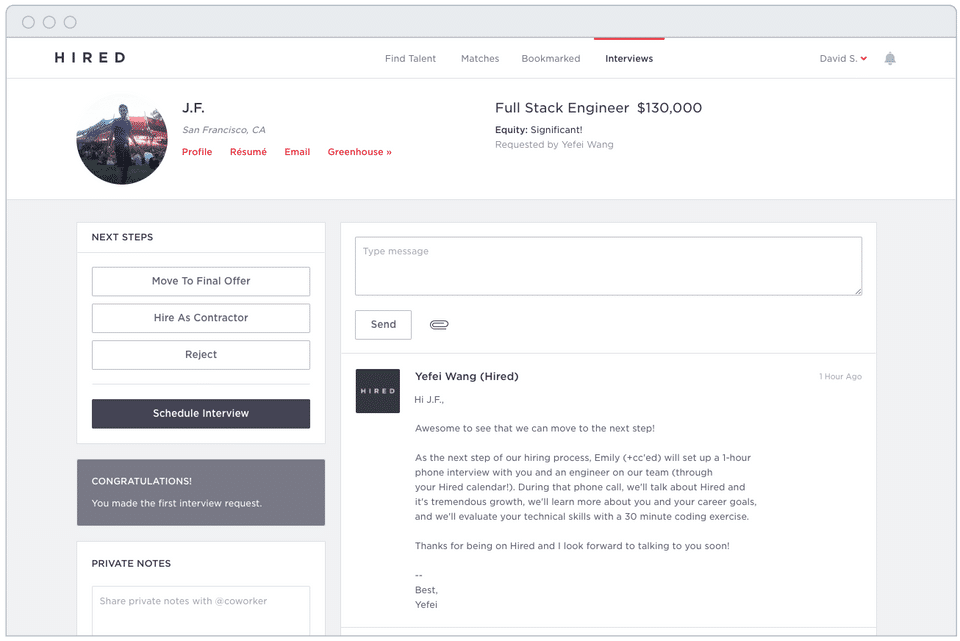Go to the Find Talent tab
Viewport: 960px width, 641px height.
[x=410, y=59]
